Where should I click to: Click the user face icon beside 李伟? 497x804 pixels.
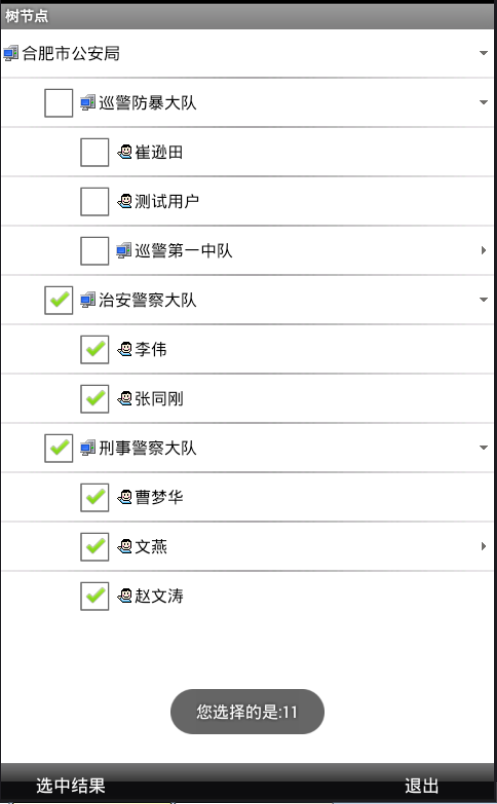[125, 349]
